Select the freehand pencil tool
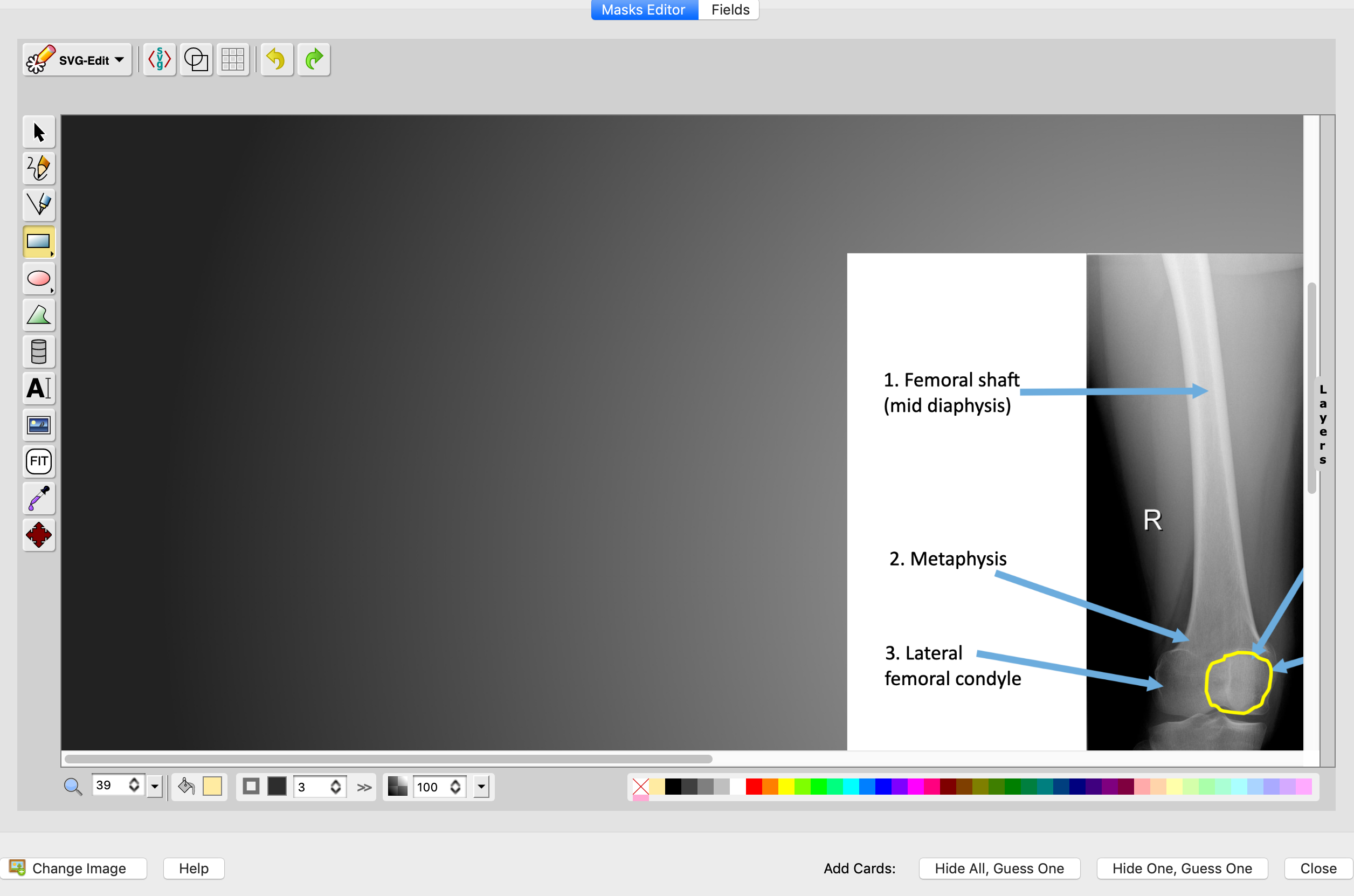The height and width of the screenshot is (896, 1354). coord(38,168)
